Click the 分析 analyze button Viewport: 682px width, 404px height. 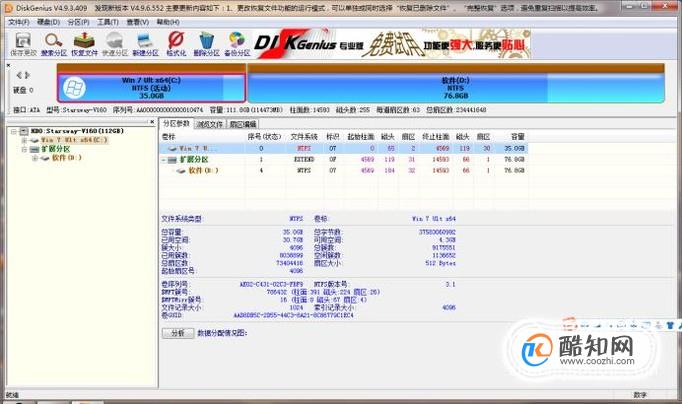[178, 333]
